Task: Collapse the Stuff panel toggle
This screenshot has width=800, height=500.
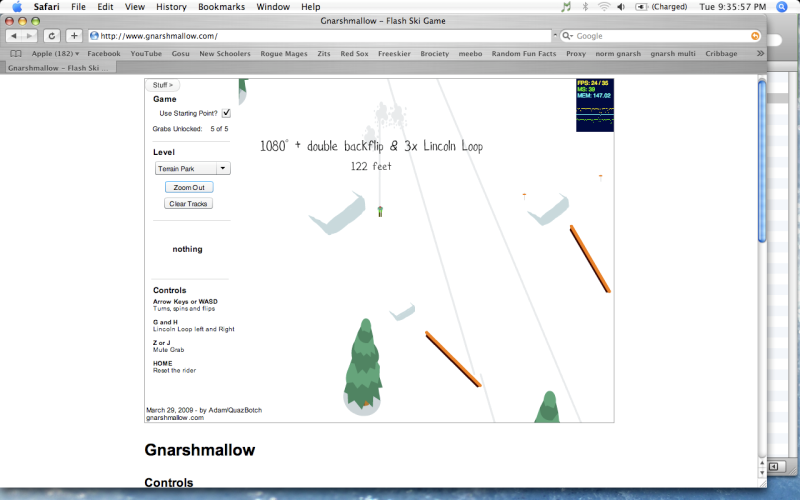Action: (163, 86)
